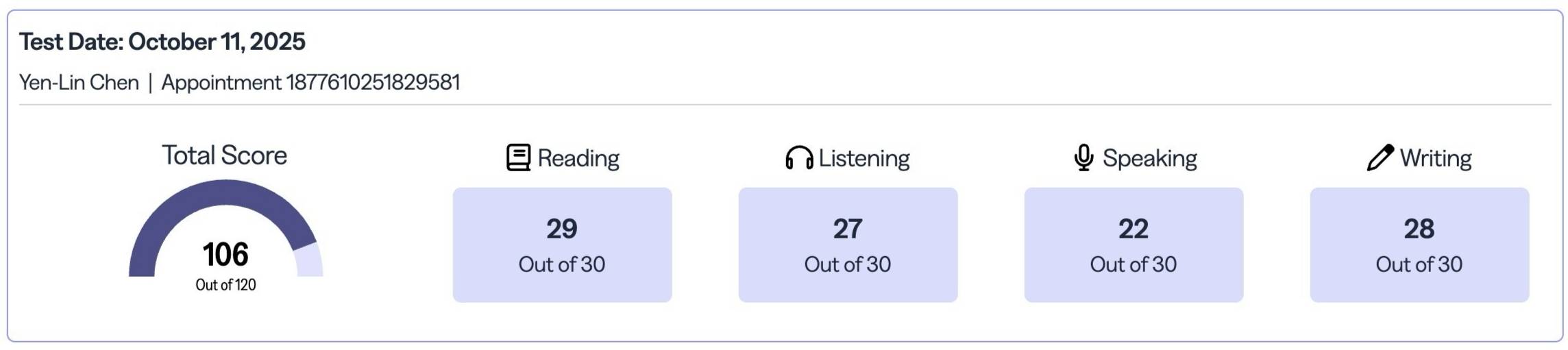Image resolution: width=1568 pixels, height=350 pixels.
Task: Open the Writing score card showing 28
Action: pyautogui.click(x=1419, y=245)
